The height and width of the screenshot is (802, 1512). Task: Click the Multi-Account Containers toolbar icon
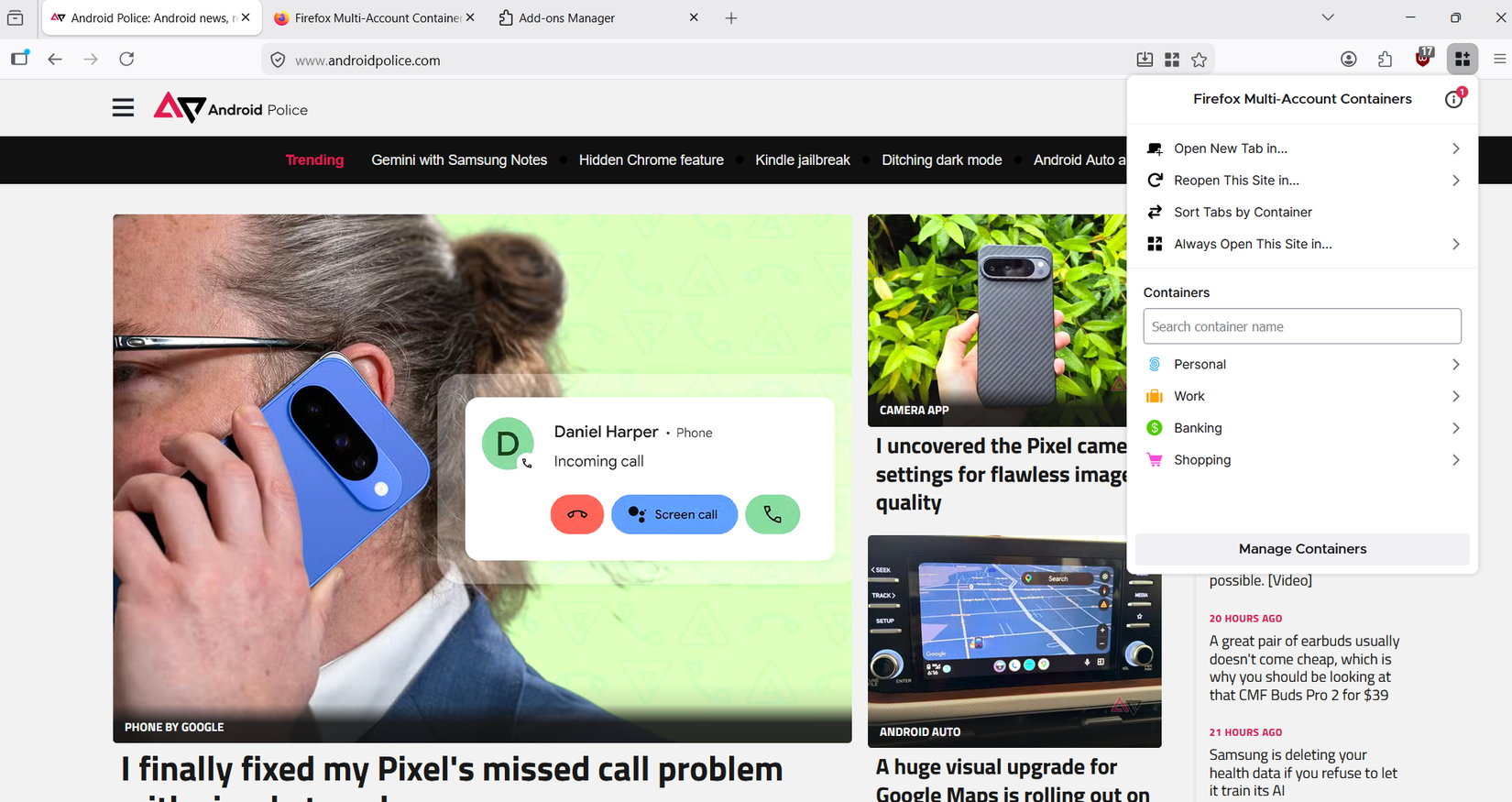coord(1462,60)
